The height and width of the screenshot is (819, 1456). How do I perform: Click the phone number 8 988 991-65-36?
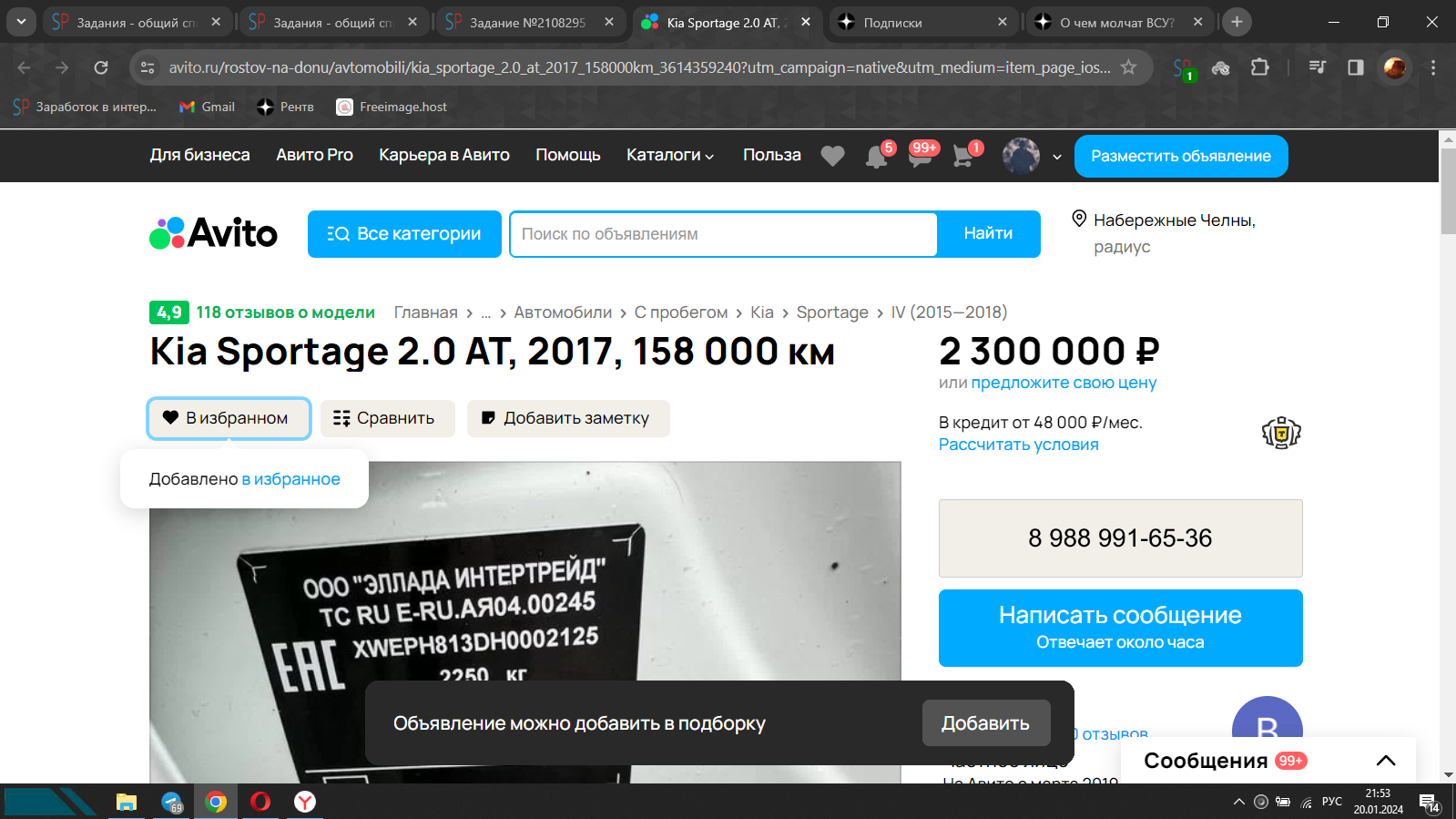click(x=1120, y=538)
